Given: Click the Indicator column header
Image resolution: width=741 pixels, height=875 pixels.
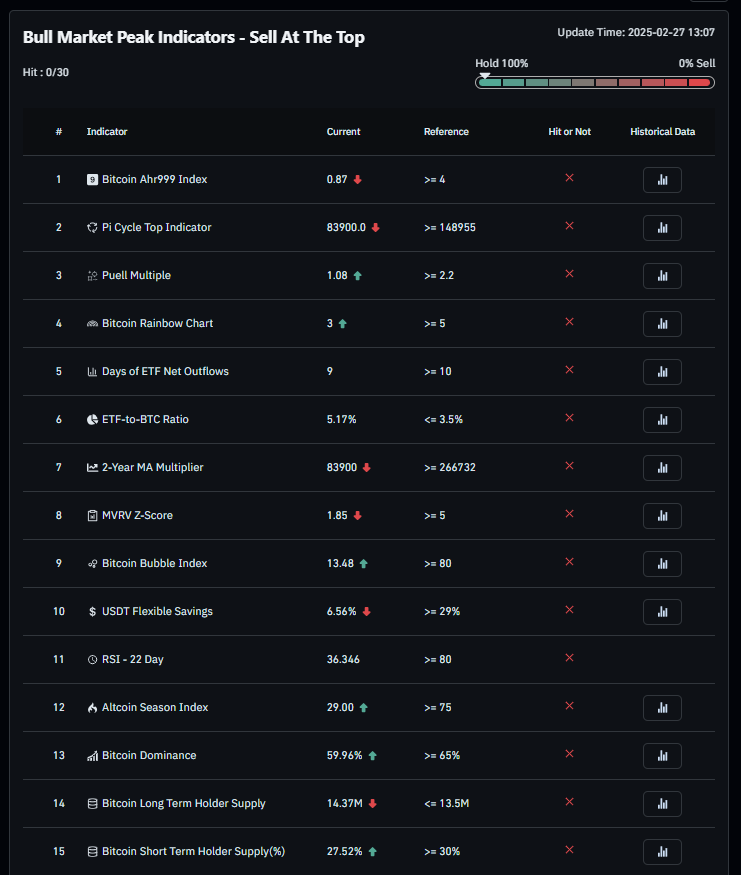Looking at the screenshot, I should [107, 132].
